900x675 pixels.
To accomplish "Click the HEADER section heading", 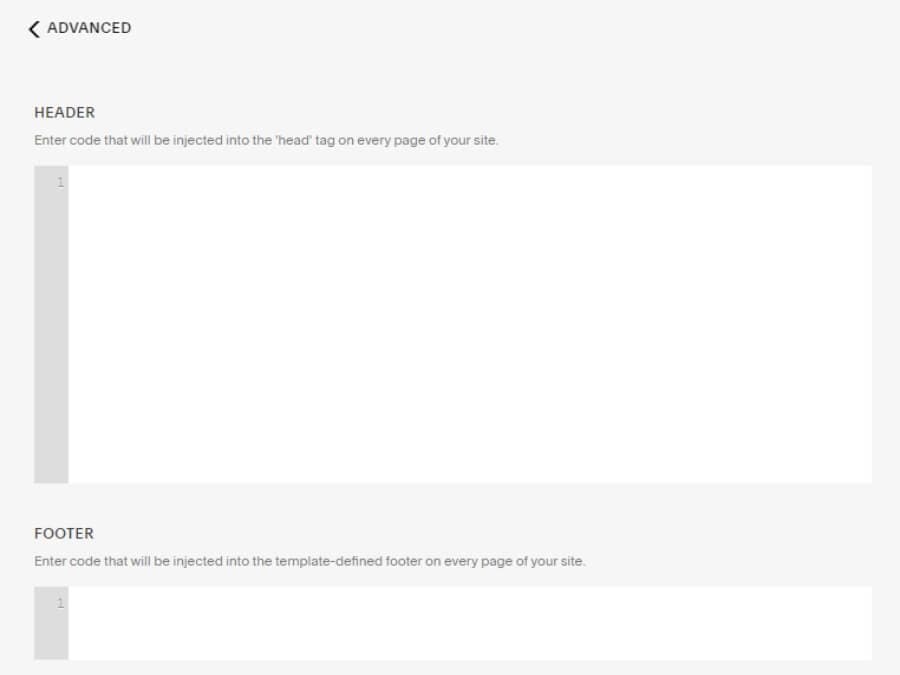I will point(64,113).
